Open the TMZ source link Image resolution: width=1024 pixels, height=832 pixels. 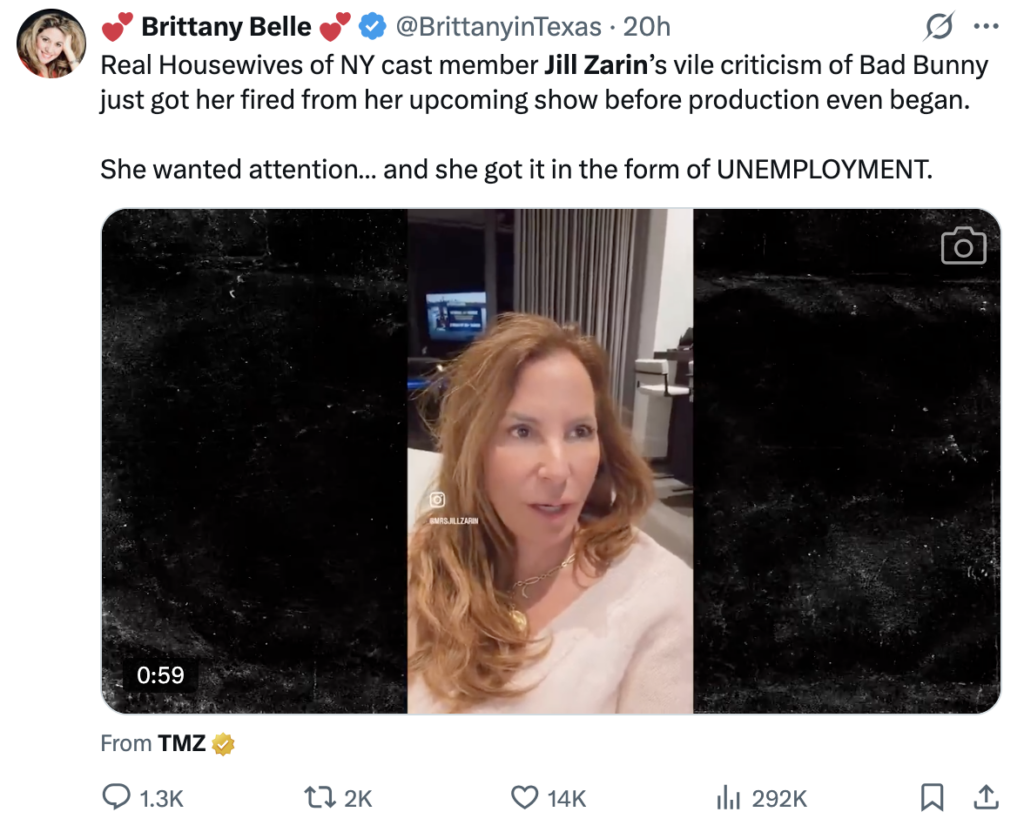click(181, 744)
